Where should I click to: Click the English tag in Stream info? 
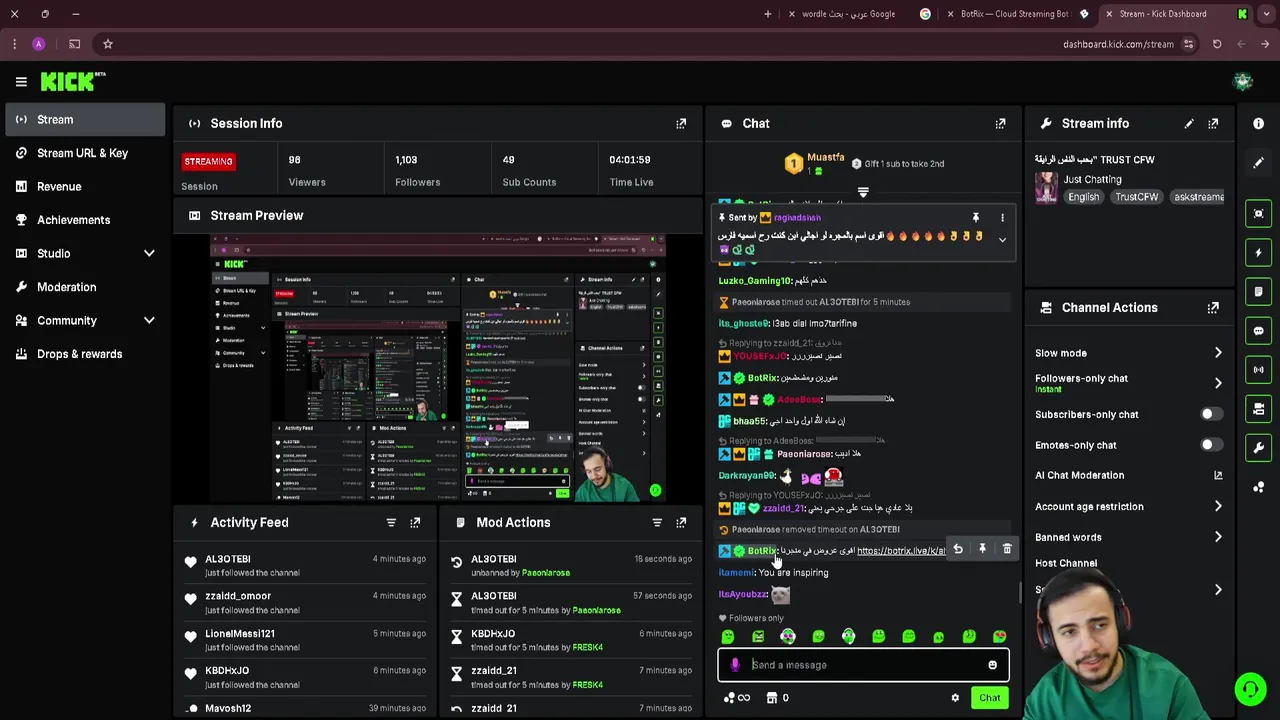pyautogui.click(x=1084, y=197)
